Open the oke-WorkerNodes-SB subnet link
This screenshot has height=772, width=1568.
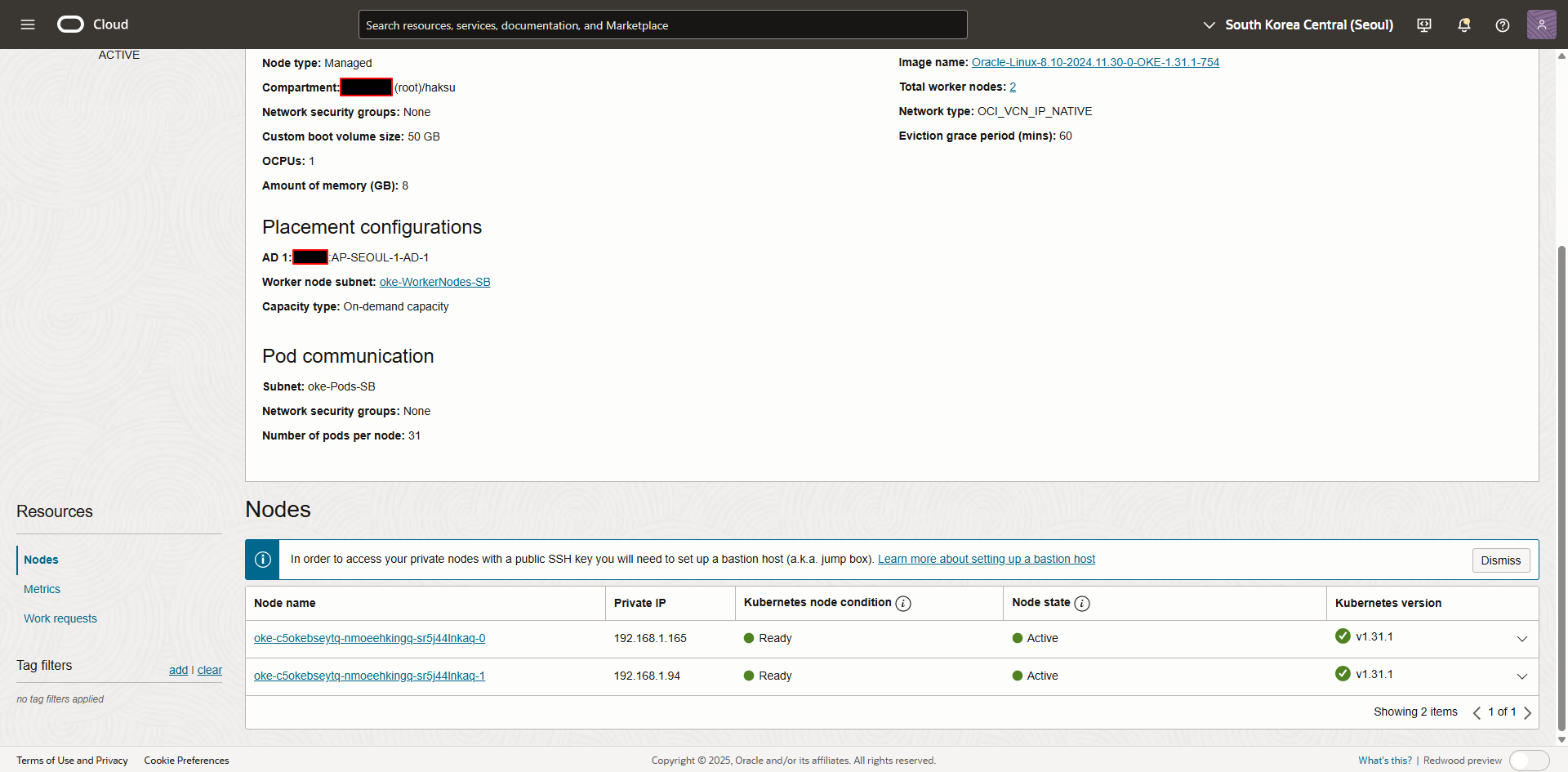[x=434, y=282]
